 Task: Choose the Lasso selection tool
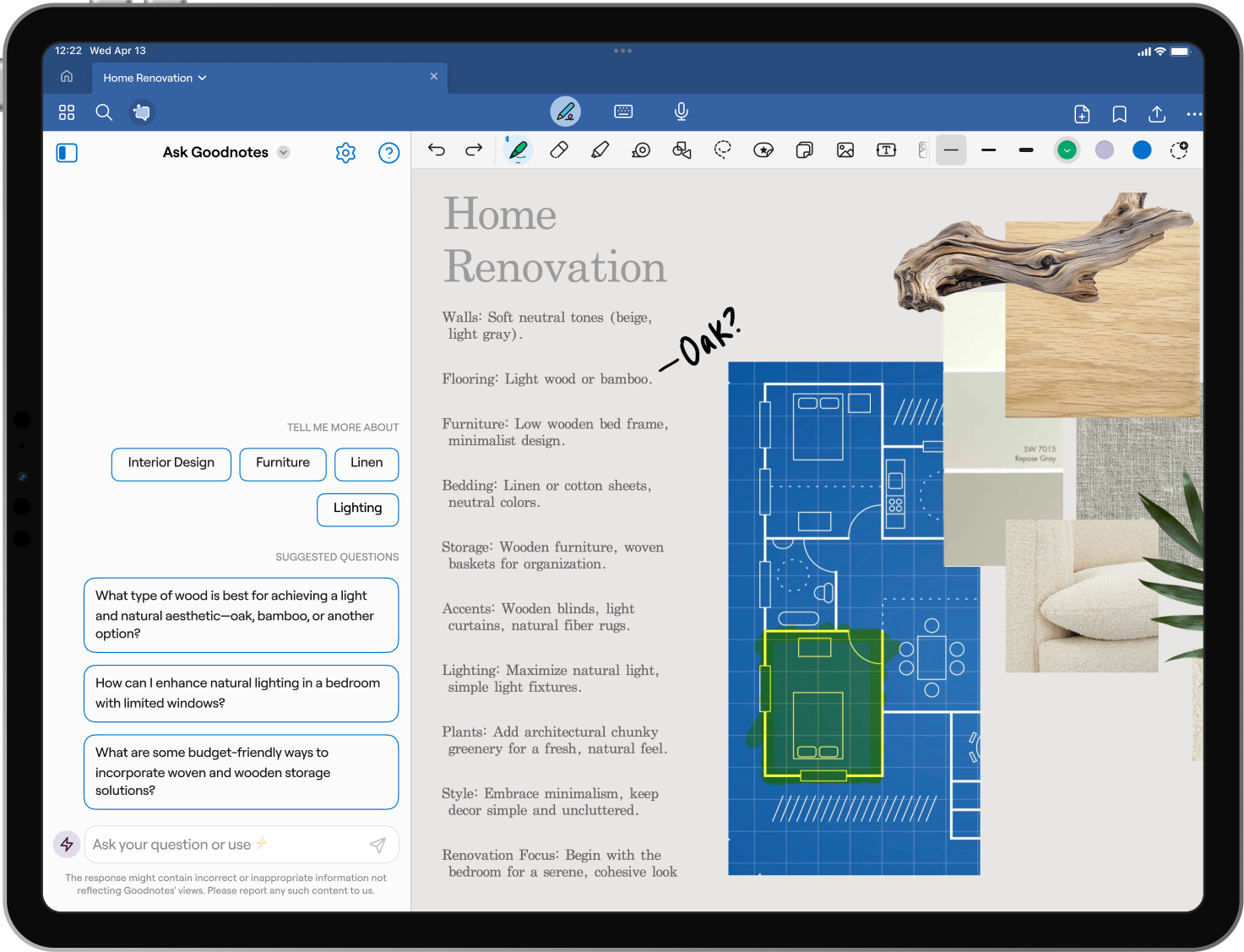723,150
